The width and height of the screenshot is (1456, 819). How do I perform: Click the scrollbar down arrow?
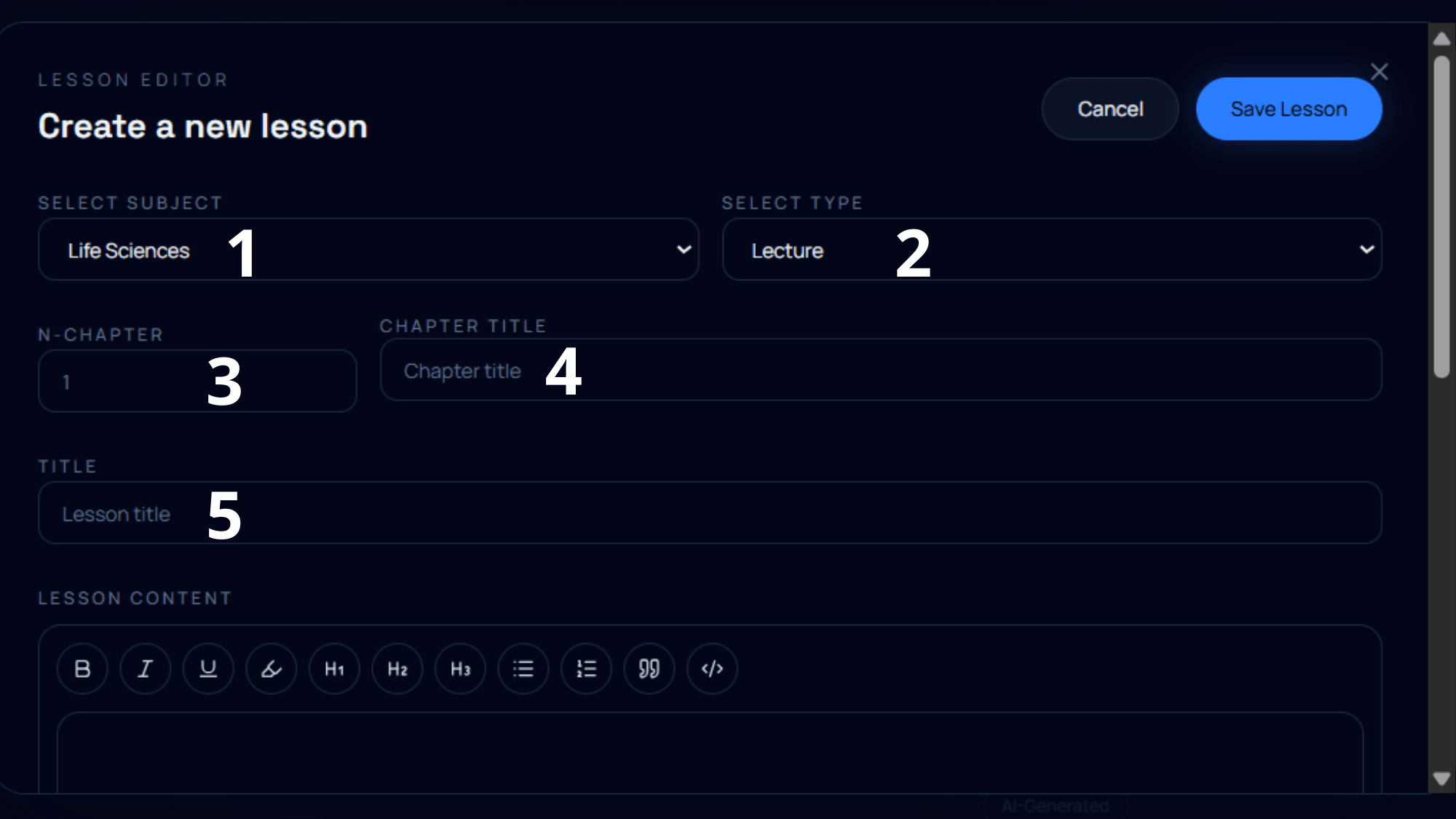pyautogui.click(x=1441, y=779)
